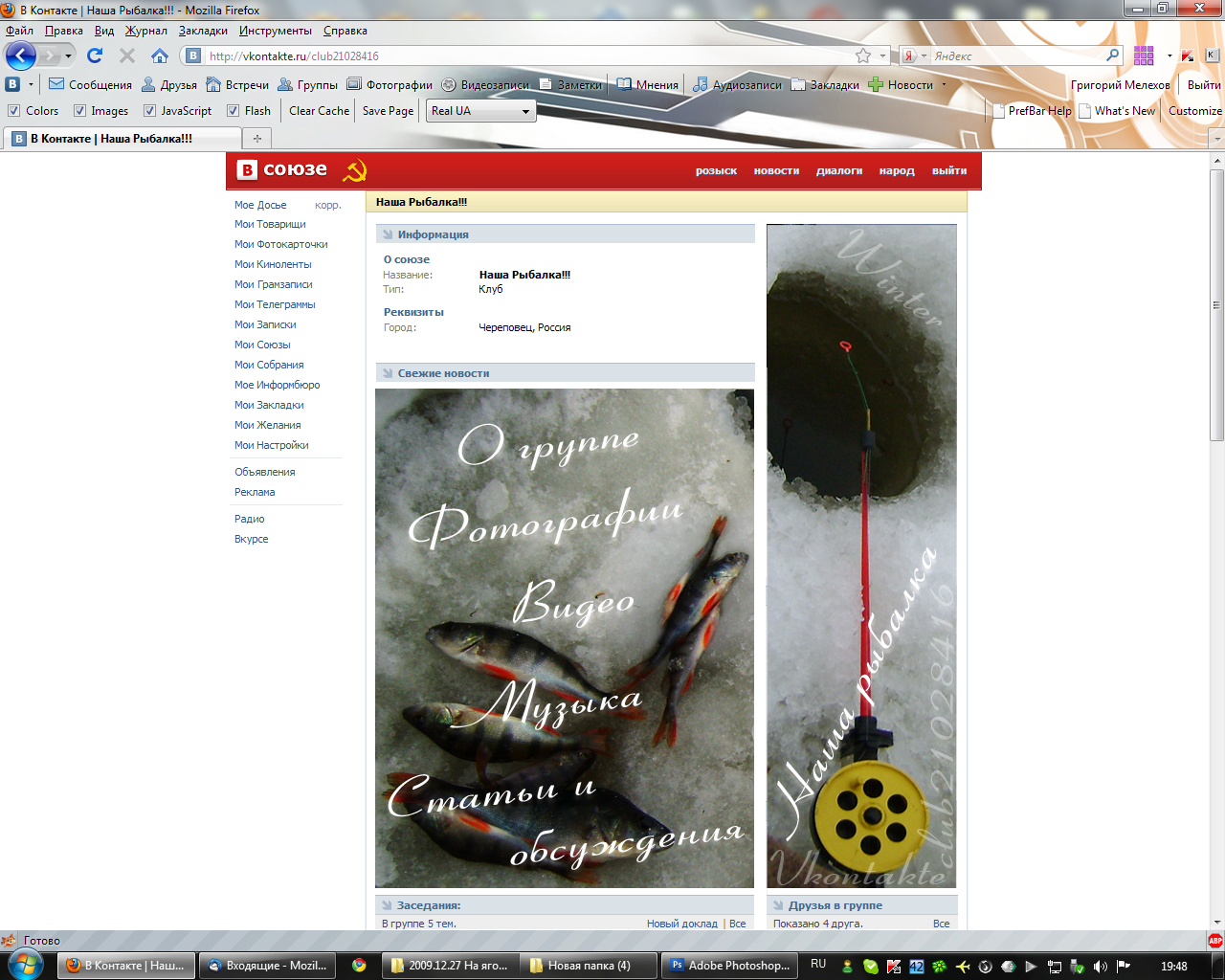Open the Правка menu
The image size is (1225, 980).
pos(64,31)
